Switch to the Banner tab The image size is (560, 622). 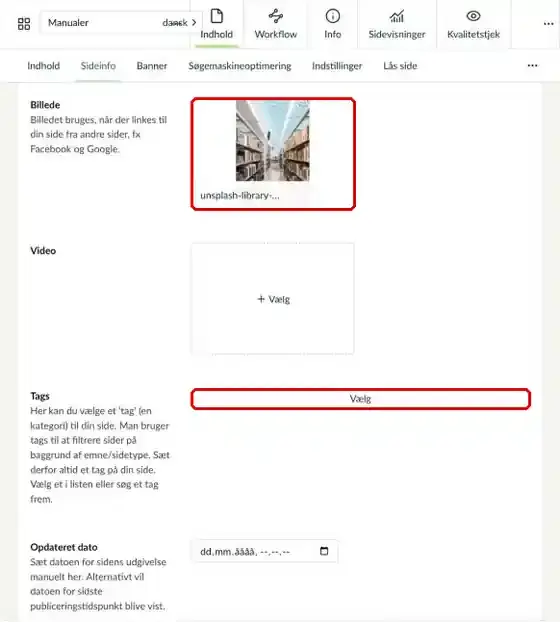[x=152, y=66]
